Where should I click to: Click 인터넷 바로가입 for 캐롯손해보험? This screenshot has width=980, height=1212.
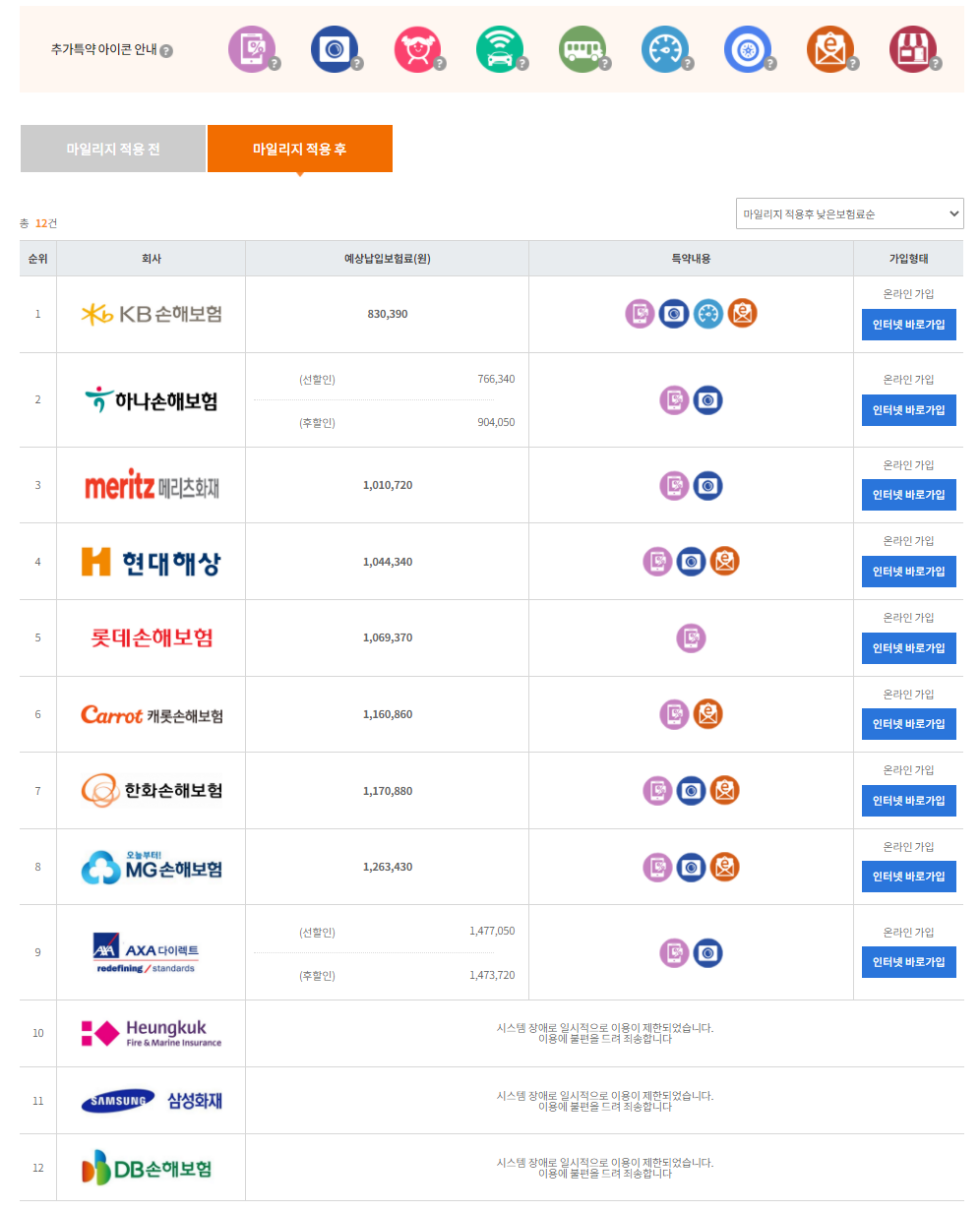click(x=909, y=724)
